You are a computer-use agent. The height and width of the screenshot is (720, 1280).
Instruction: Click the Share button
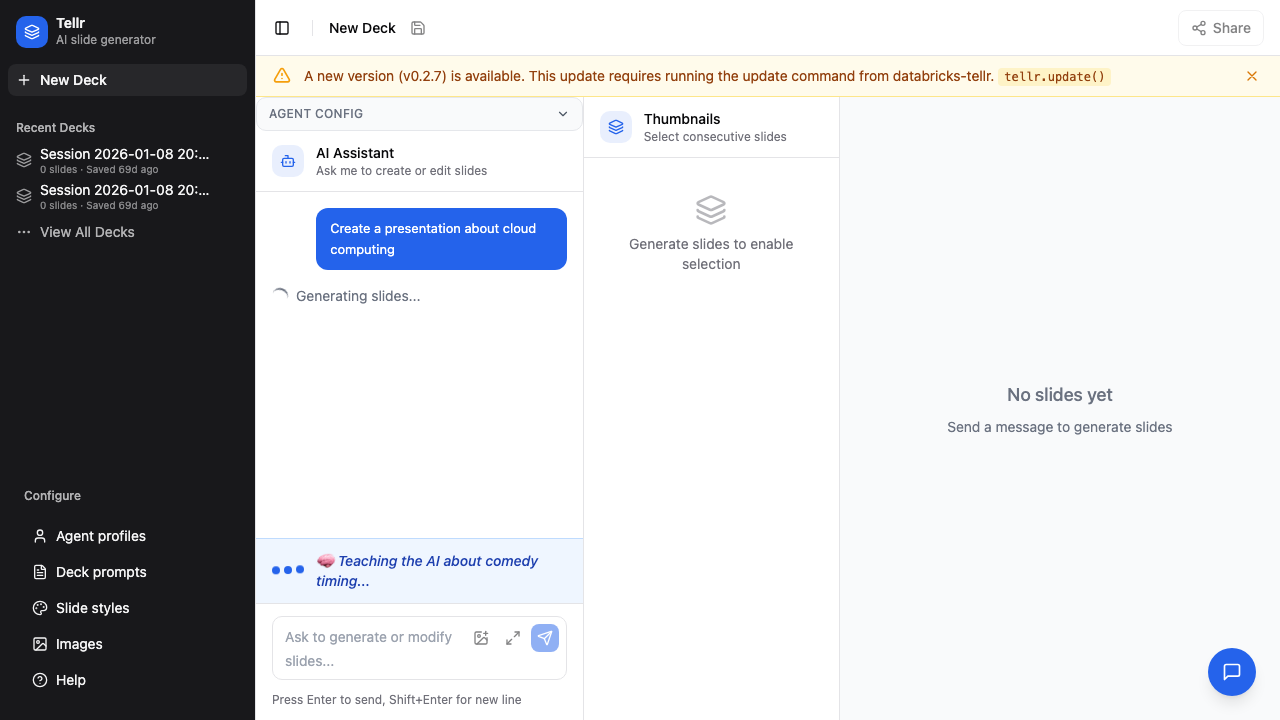click(1221, 28)
